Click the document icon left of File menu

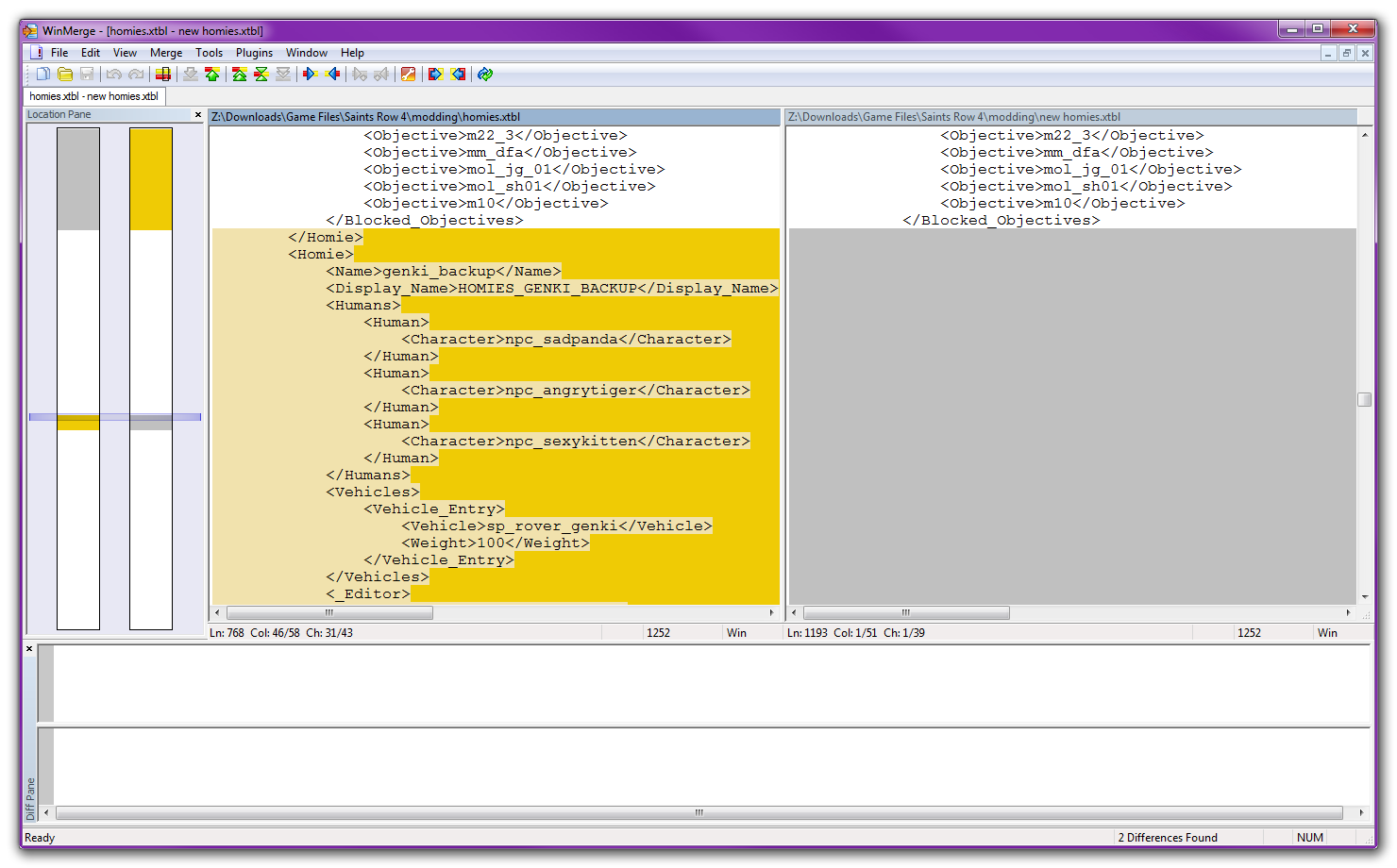click(36, 53)
